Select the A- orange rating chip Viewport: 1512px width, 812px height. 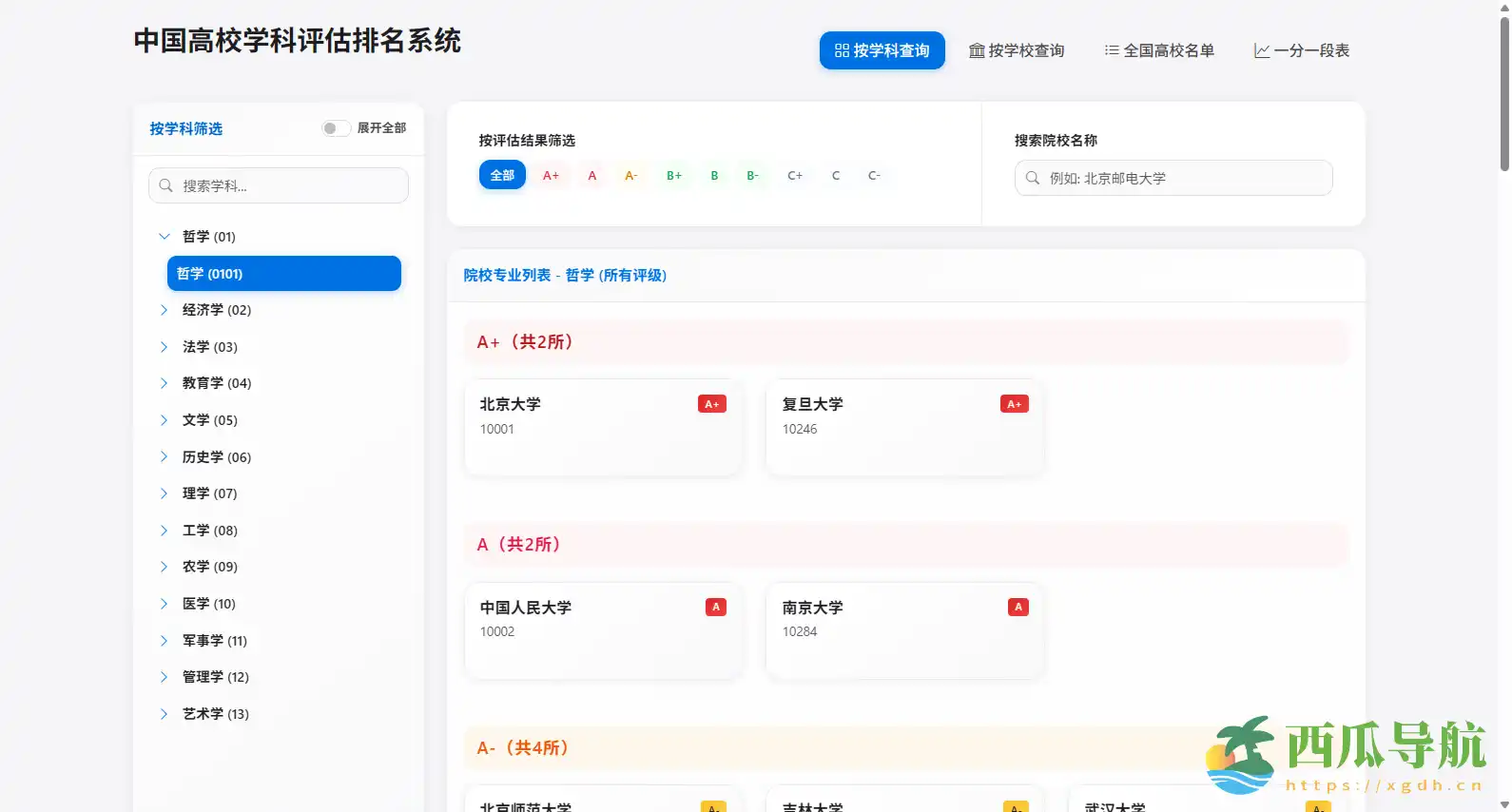coord(630,175)
